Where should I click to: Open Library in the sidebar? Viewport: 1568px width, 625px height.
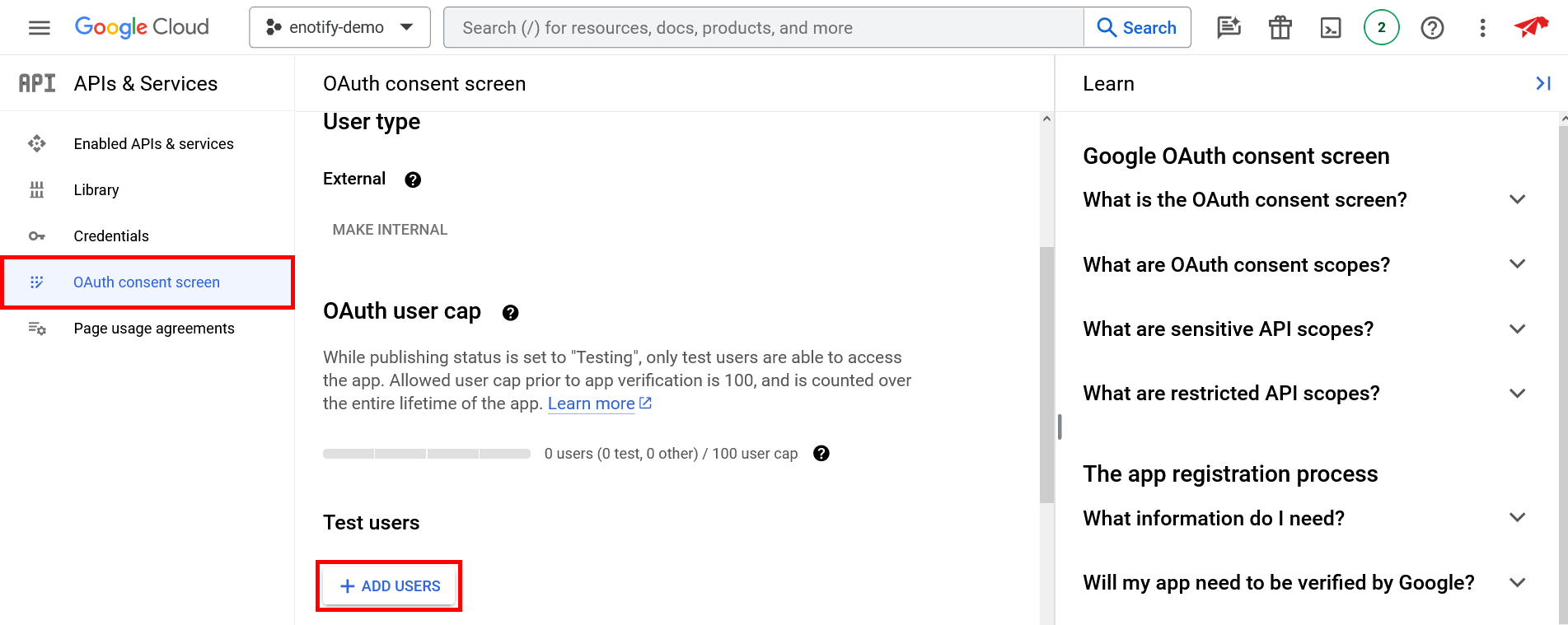point(96,190)
